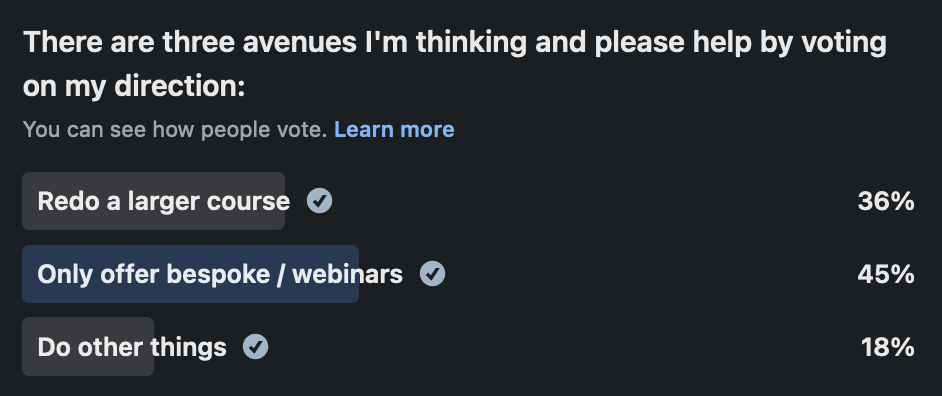Click the 18% result value
The width and height of the screenshot is (942, 396).
coord(888,347)
